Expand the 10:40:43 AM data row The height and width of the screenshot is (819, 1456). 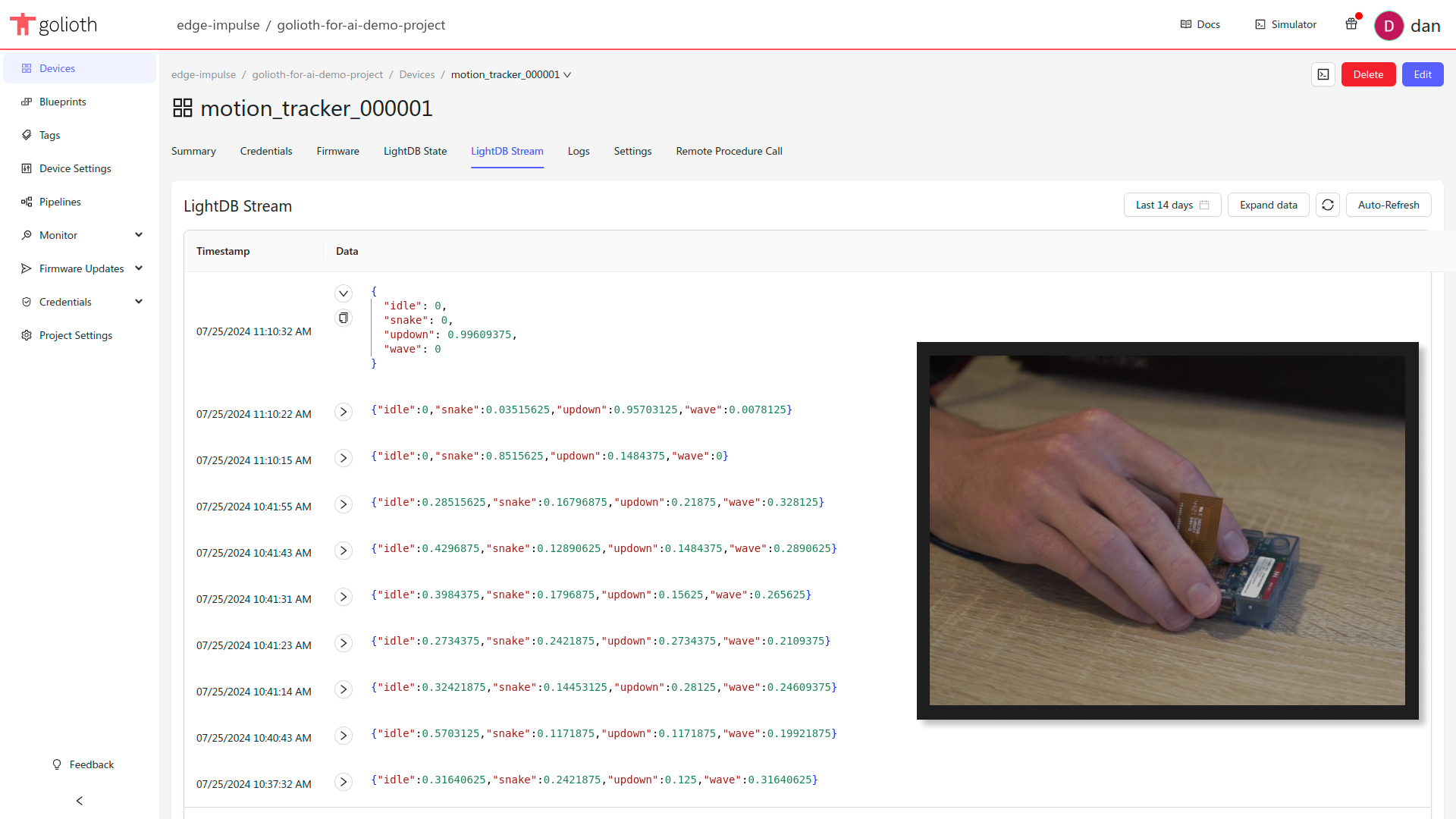click(344, 736)
